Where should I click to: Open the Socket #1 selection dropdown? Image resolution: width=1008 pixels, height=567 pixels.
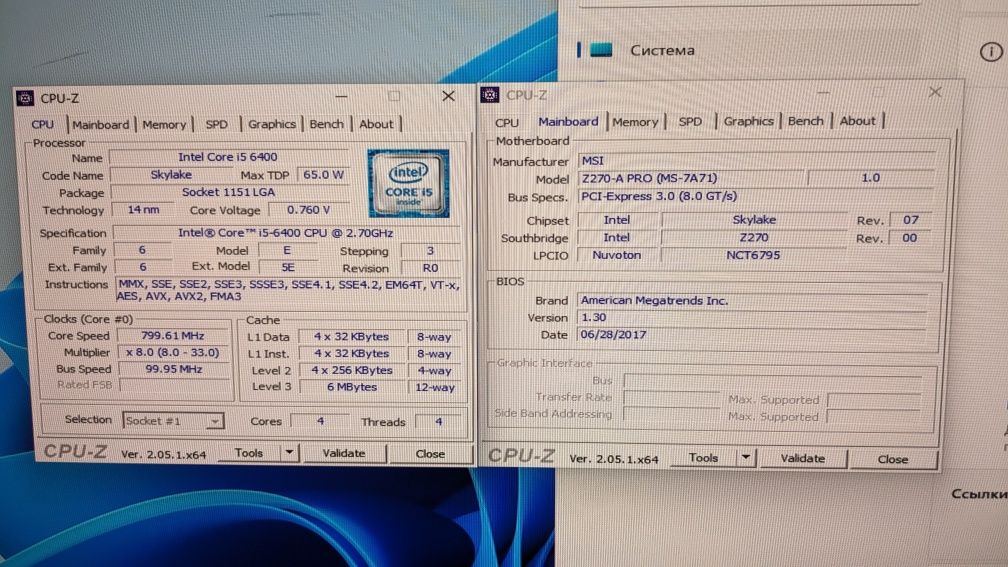[173, 421]
